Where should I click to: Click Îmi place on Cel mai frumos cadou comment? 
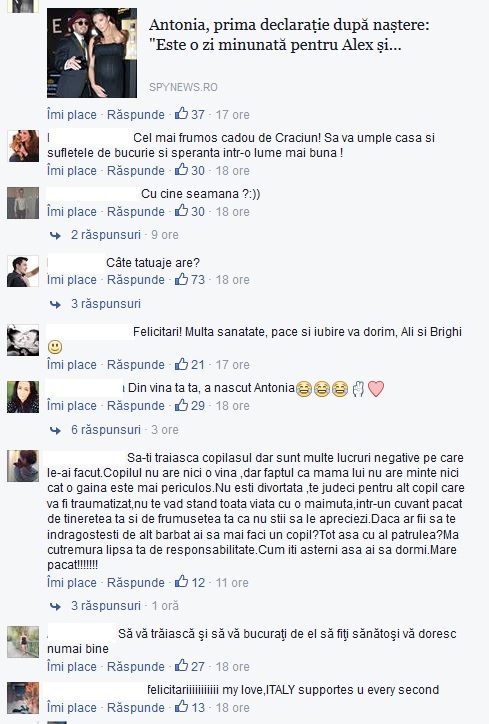[x=72, y=171]
